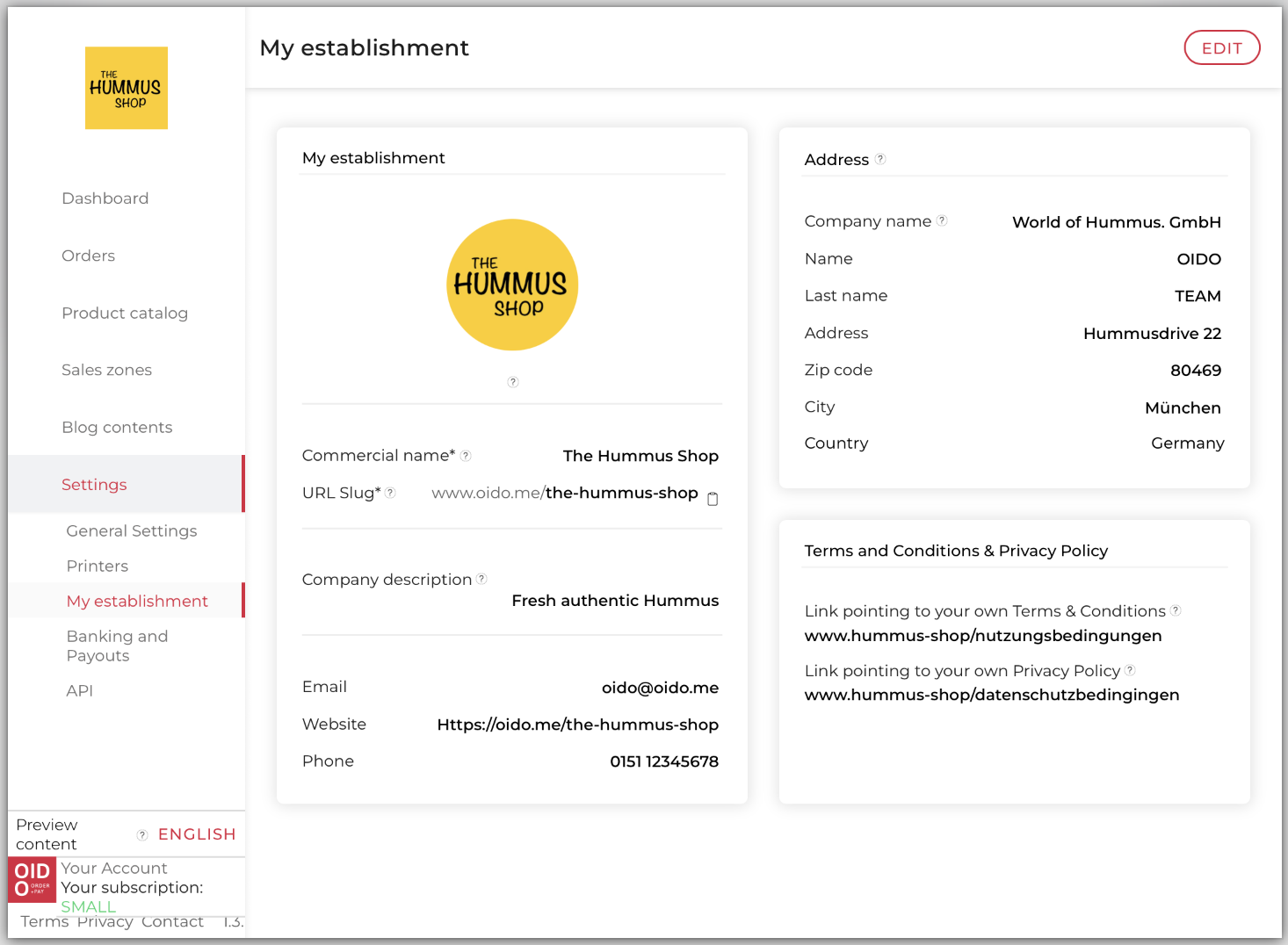This screenshot has width=1288, height=945.
Task: Click help icon beside Privacy Policy link label
Action: point(1130,670)
